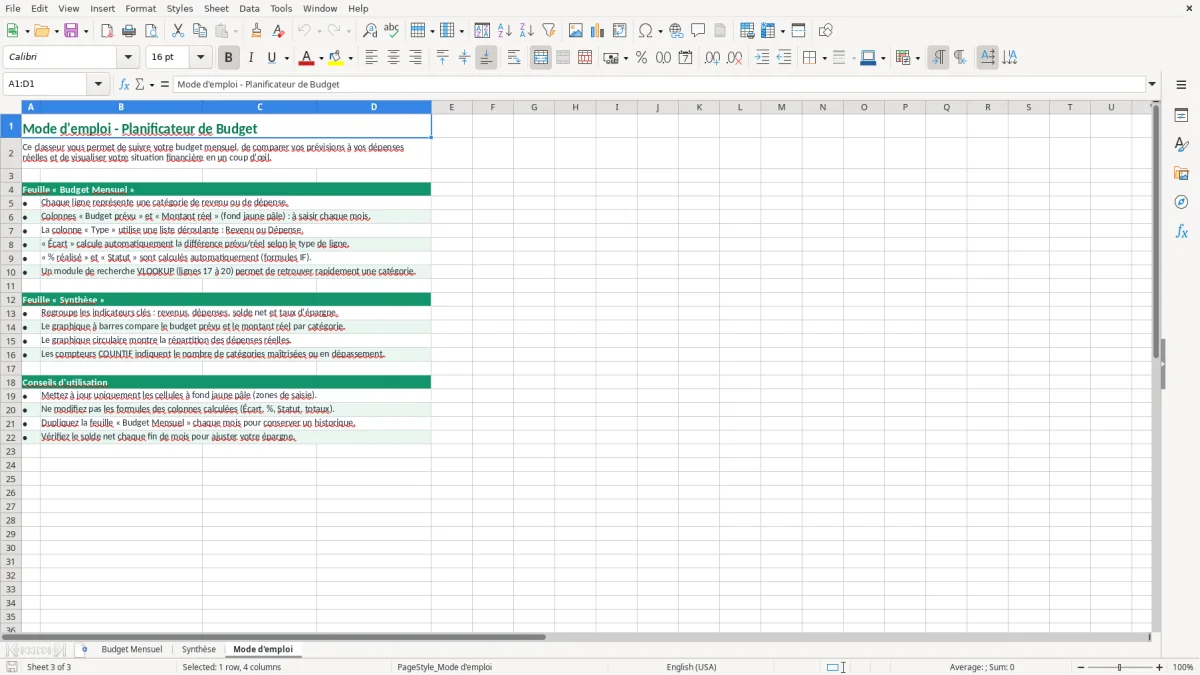Toggle Merge and Center cells
Image resolution: width=1200 pixels, height=675 pixels.
point(541,58)
